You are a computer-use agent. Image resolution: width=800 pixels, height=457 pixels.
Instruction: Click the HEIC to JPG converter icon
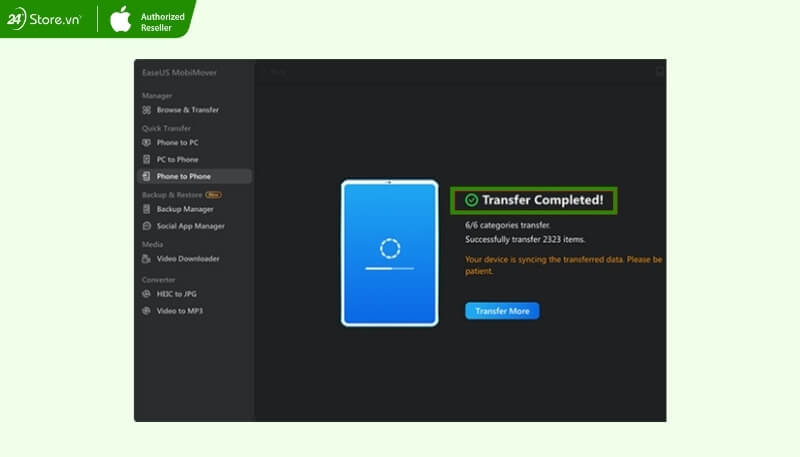[147, 294]
